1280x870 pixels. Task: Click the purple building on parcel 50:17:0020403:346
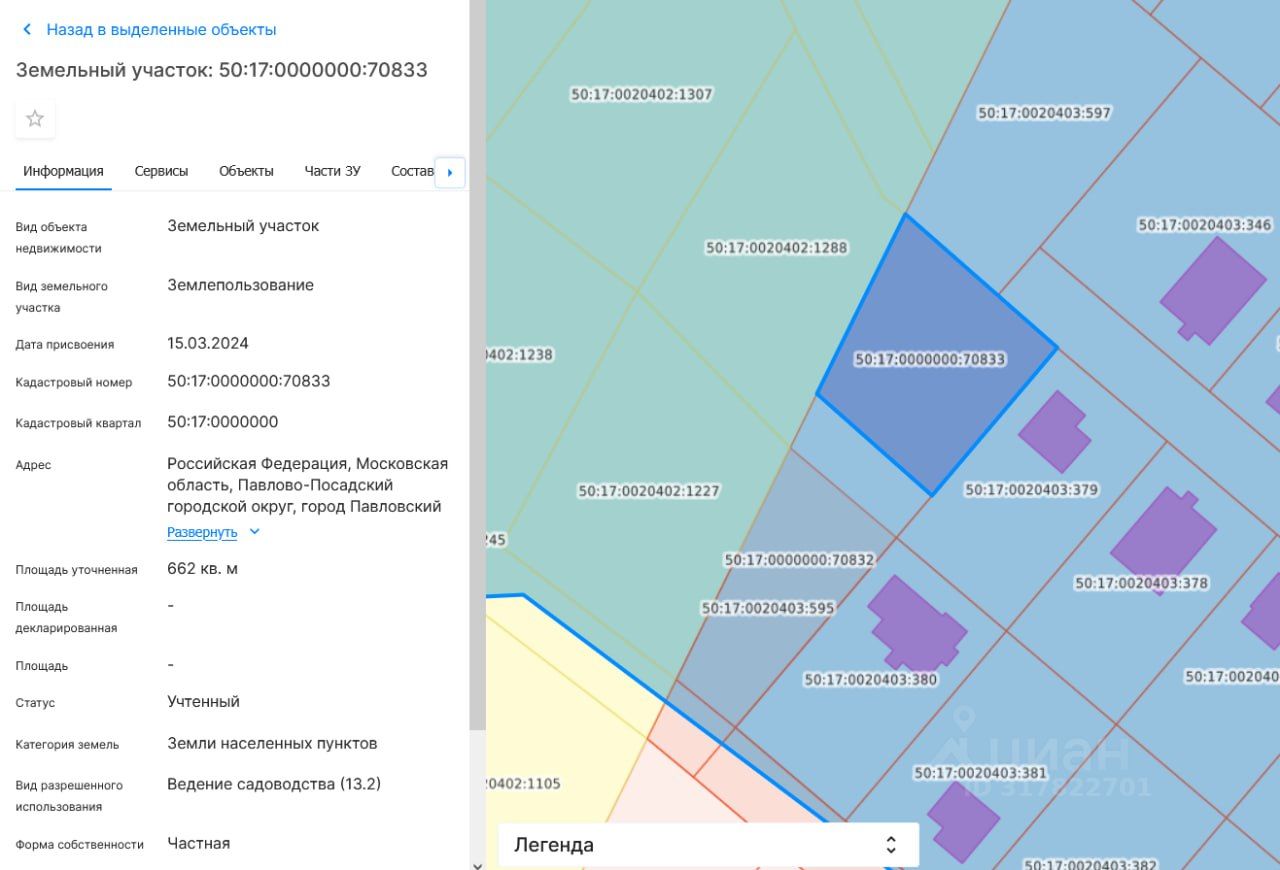coord(1213,290)
